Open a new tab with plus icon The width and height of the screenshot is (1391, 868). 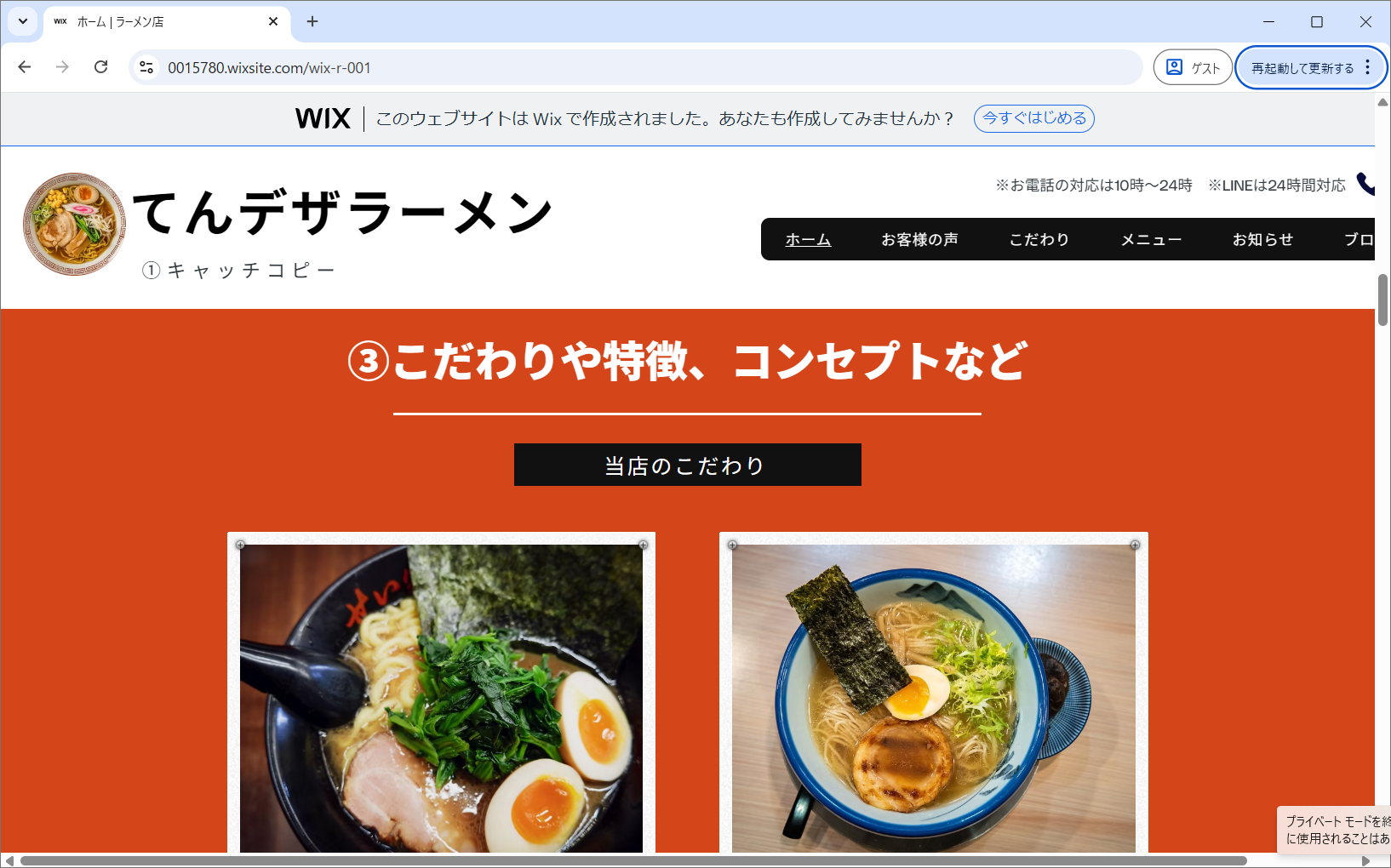[312, 21]
